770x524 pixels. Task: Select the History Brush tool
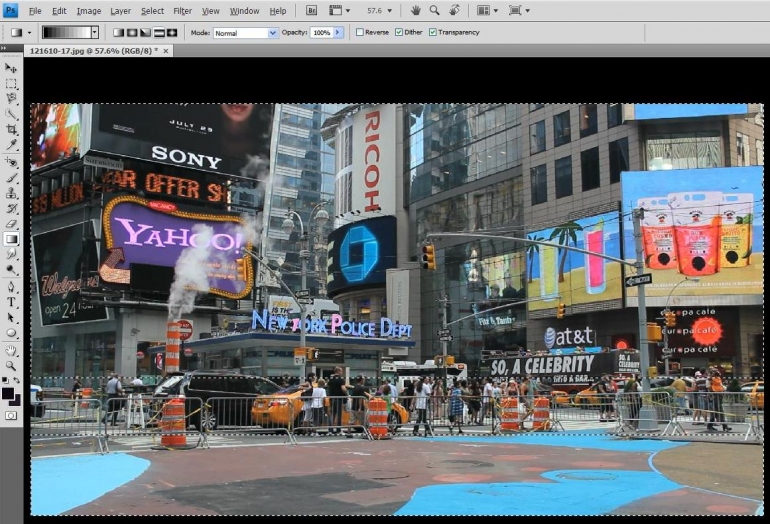click(11, 208)
